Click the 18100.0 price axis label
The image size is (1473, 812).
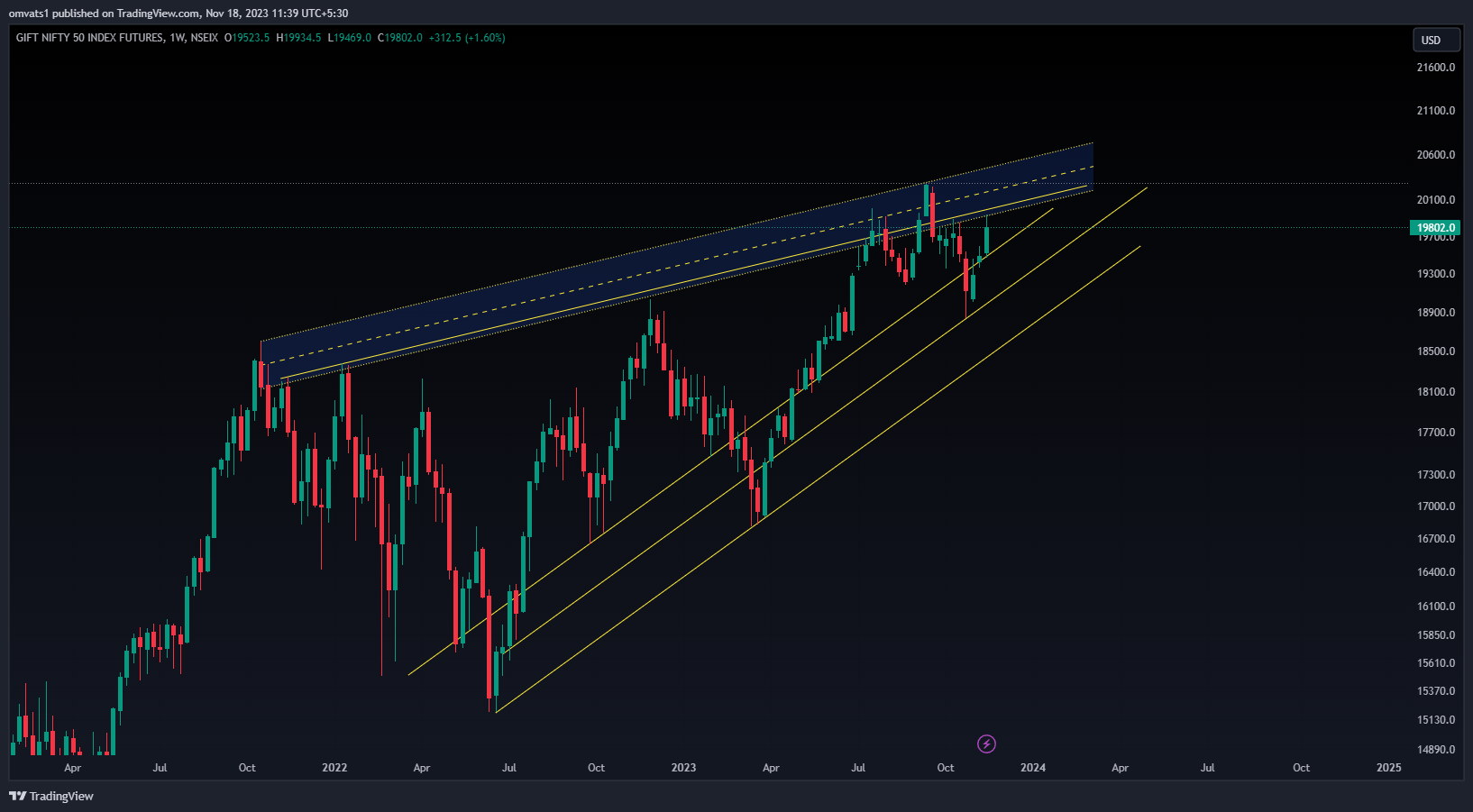(x=1436, y=392)
